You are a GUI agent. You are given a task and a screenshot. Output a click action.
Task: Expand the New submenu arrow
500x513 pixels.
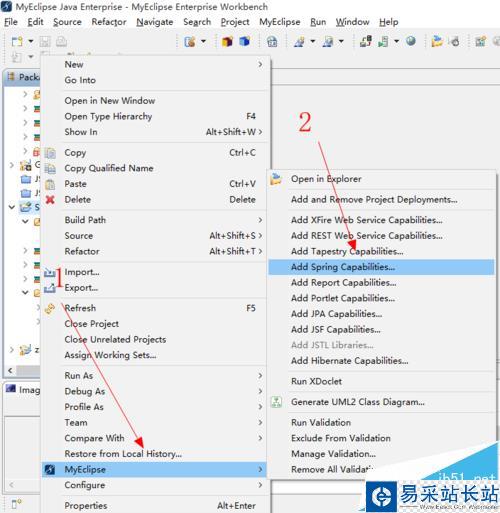tap(260, 64)
